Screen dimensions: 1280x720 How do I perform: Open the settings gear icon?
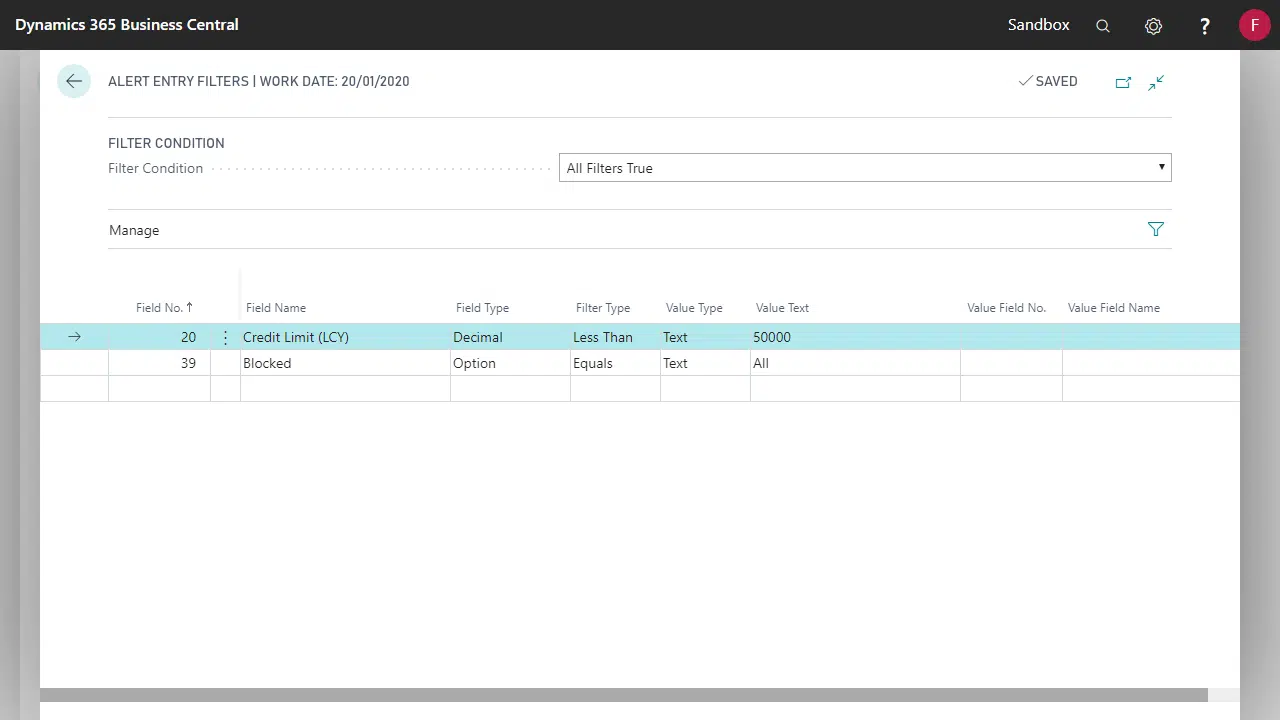[x=1153, y=26]
